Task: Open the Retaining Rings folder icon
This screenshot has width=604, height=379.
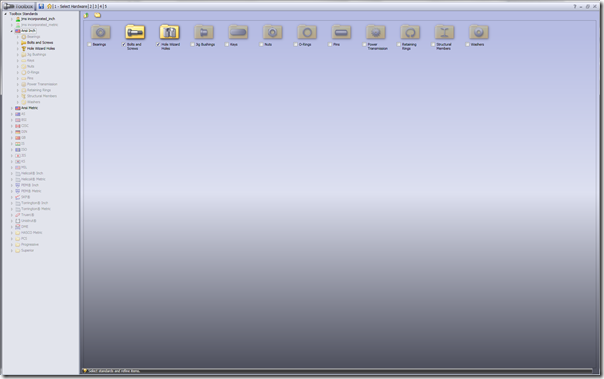Action: pyautogui.click(x=410, y=32)
